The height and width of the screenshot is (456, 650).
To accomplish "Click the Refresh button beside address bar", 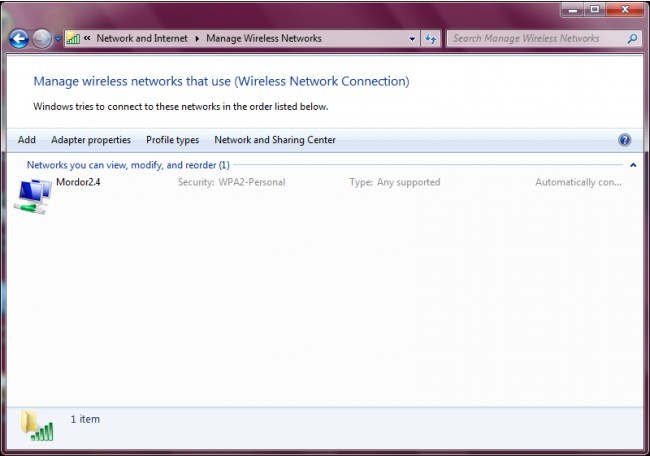I will pyautogui.click(x=431, y=39).
